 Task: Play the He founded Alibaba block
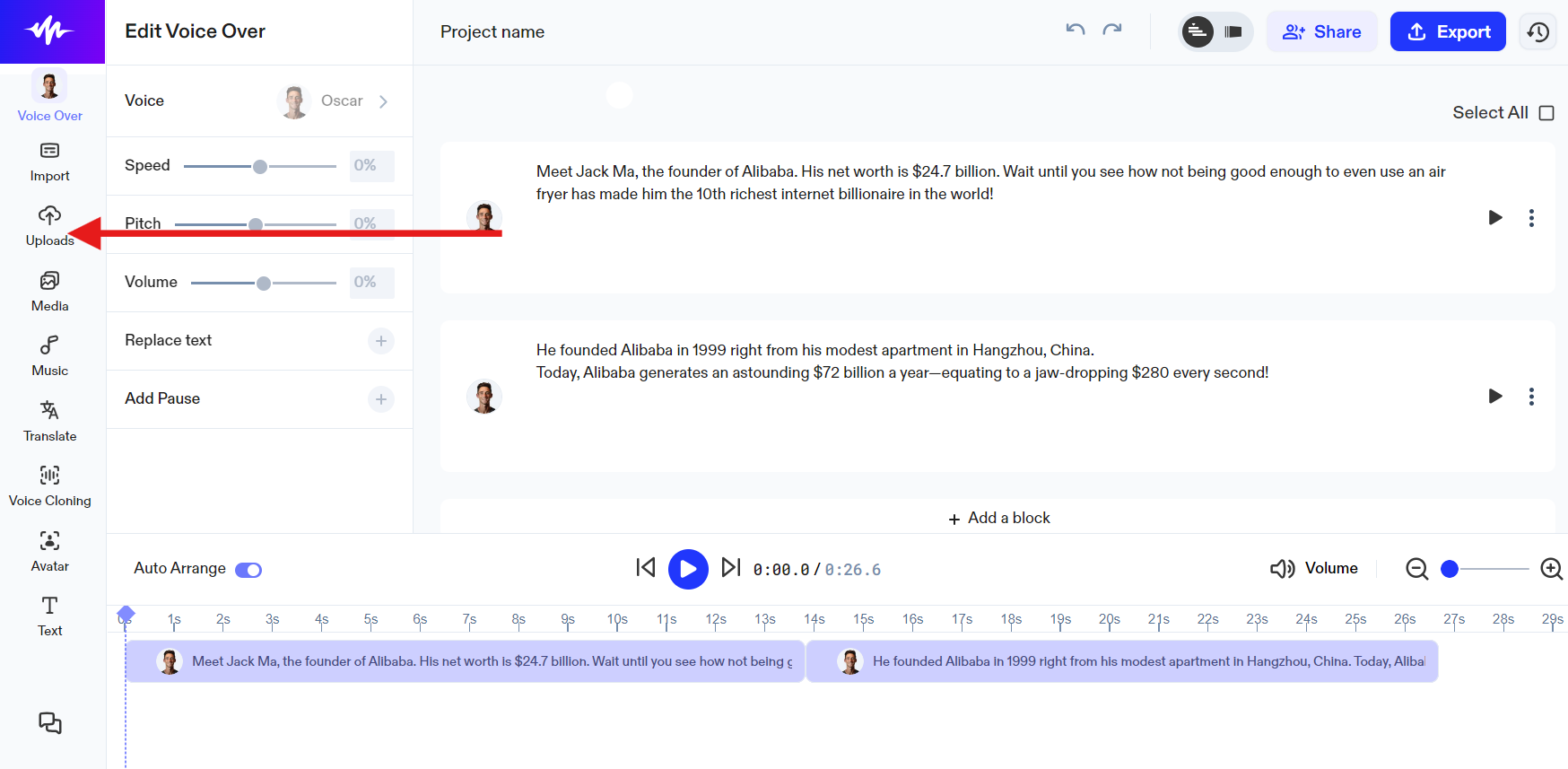(x=1495, y=396)
